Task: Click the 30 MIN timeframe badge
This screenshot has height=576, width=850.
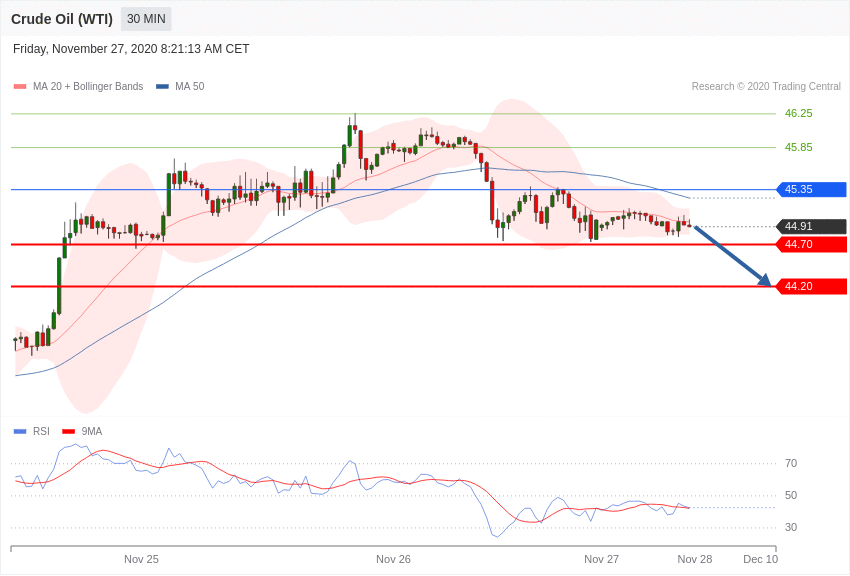Action: click(x=146, y=19)
